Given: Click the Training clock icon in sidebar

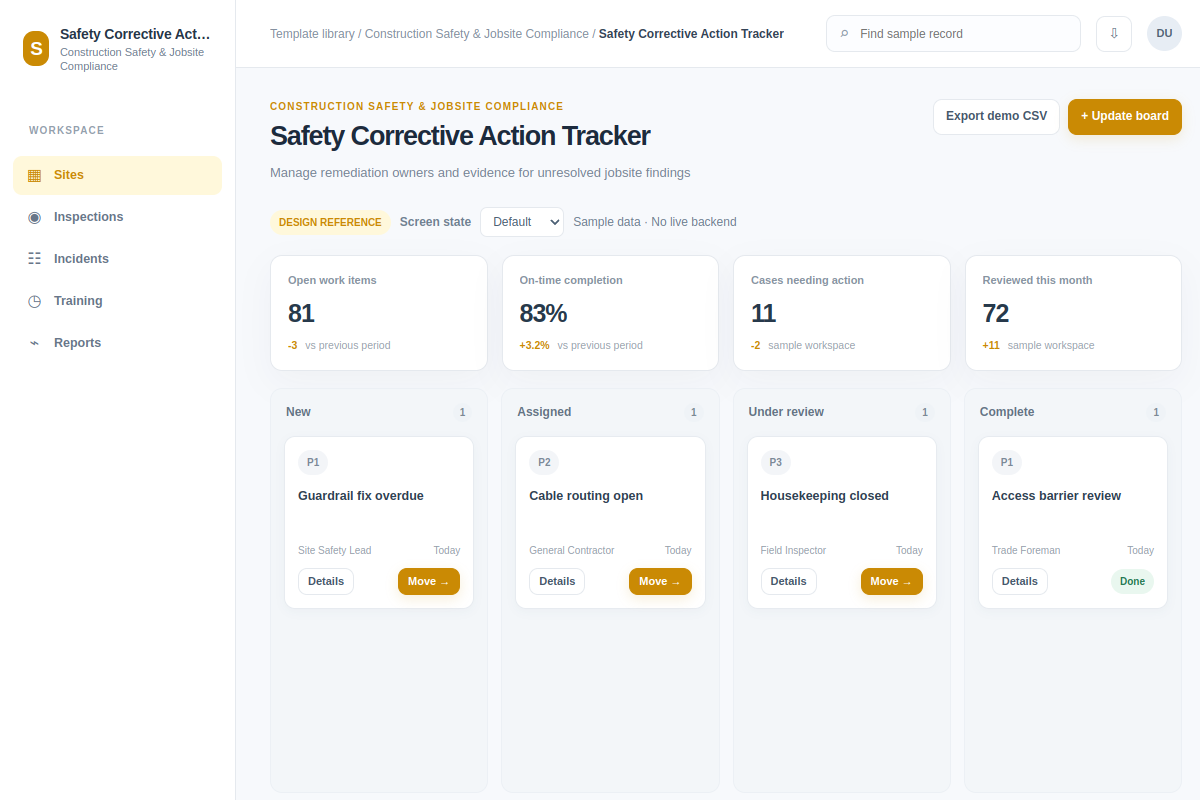Looking at the screenshot, I should [x=34, y=301].
